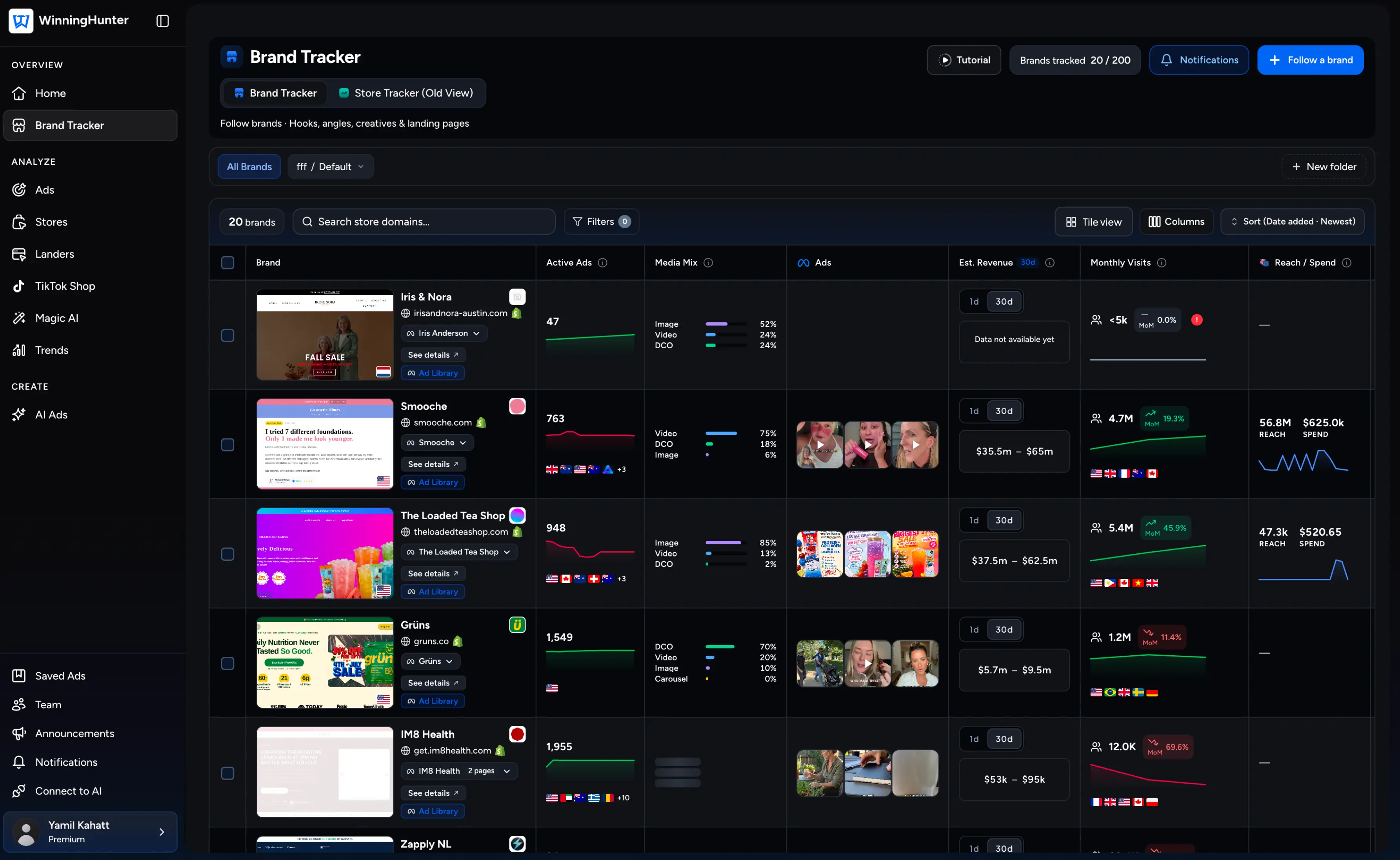Open the Landers page
Screen dimensions: 1400x860
91,254
